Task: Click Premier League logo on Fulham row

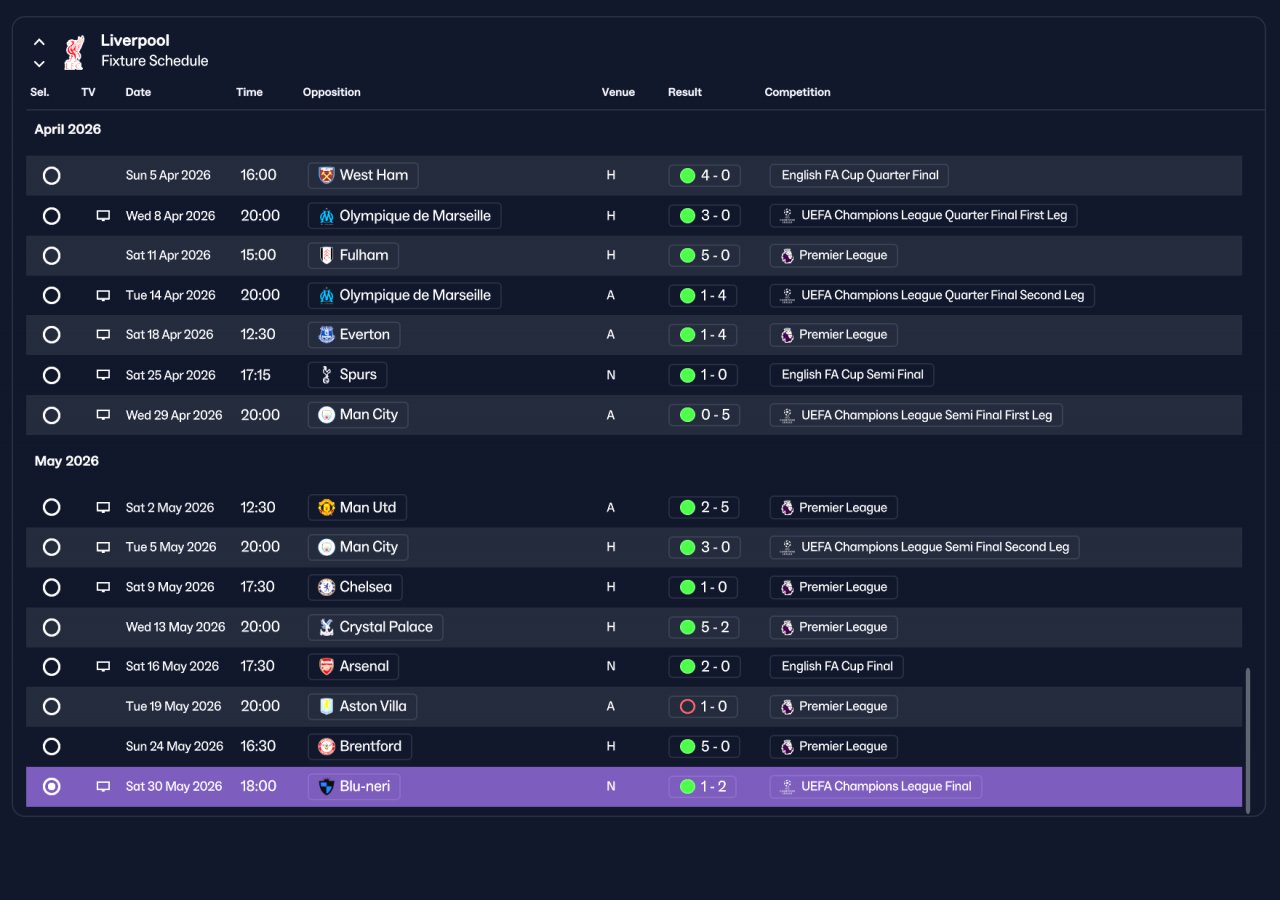Action: [787, 256]
